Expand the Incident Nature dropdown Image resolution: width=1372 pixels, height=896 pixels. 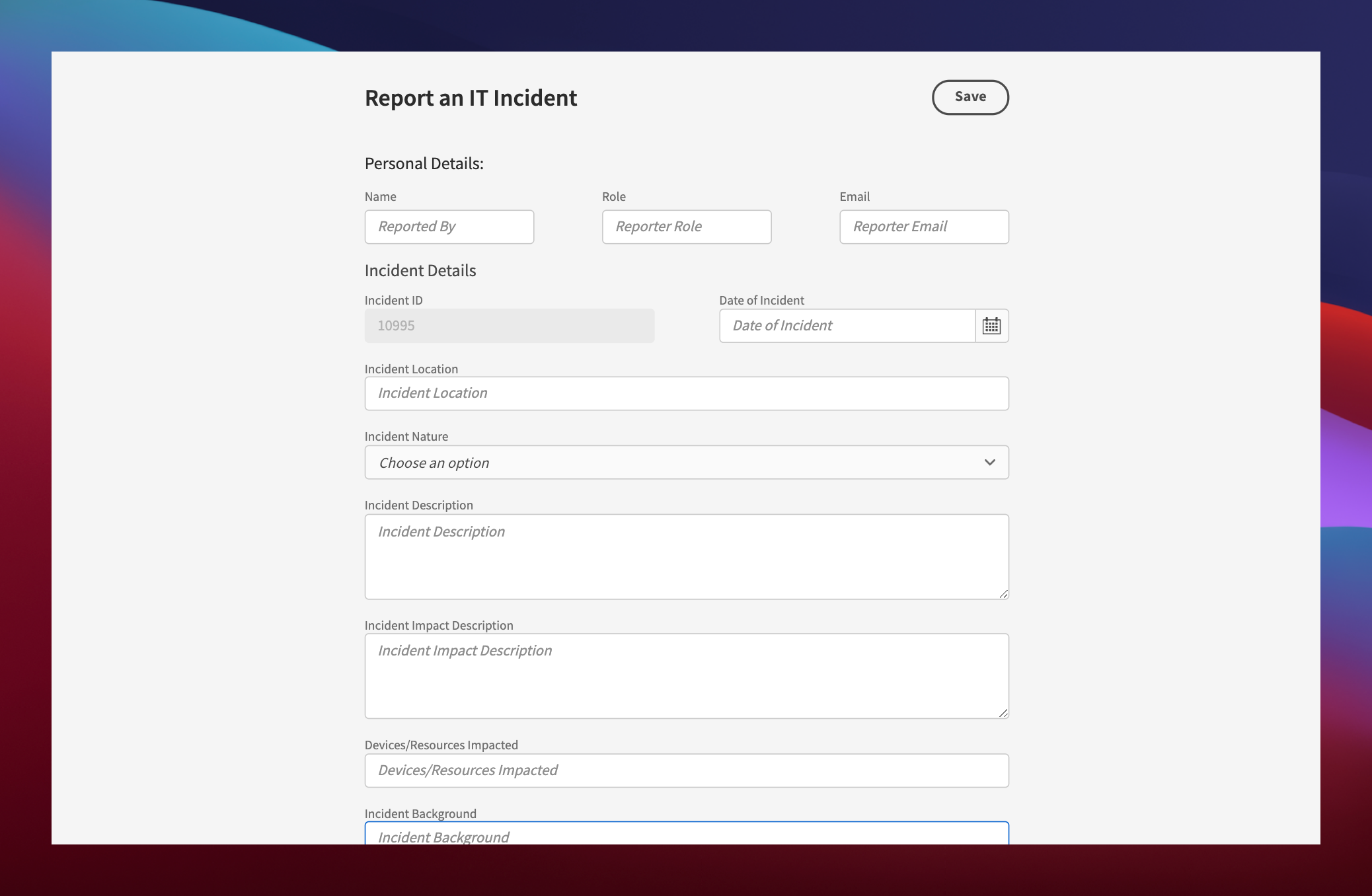[x=687, y=463]
